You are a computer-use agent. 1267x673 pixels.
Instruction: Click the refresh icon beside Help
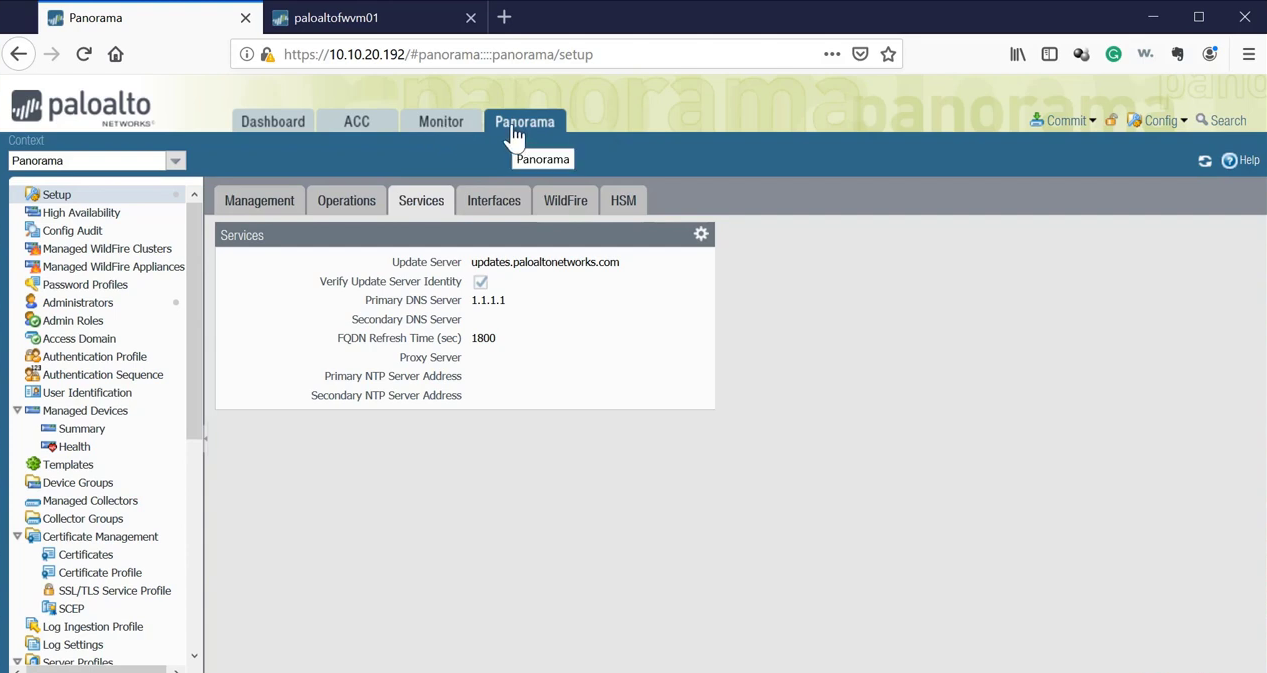pos(1205,161)
